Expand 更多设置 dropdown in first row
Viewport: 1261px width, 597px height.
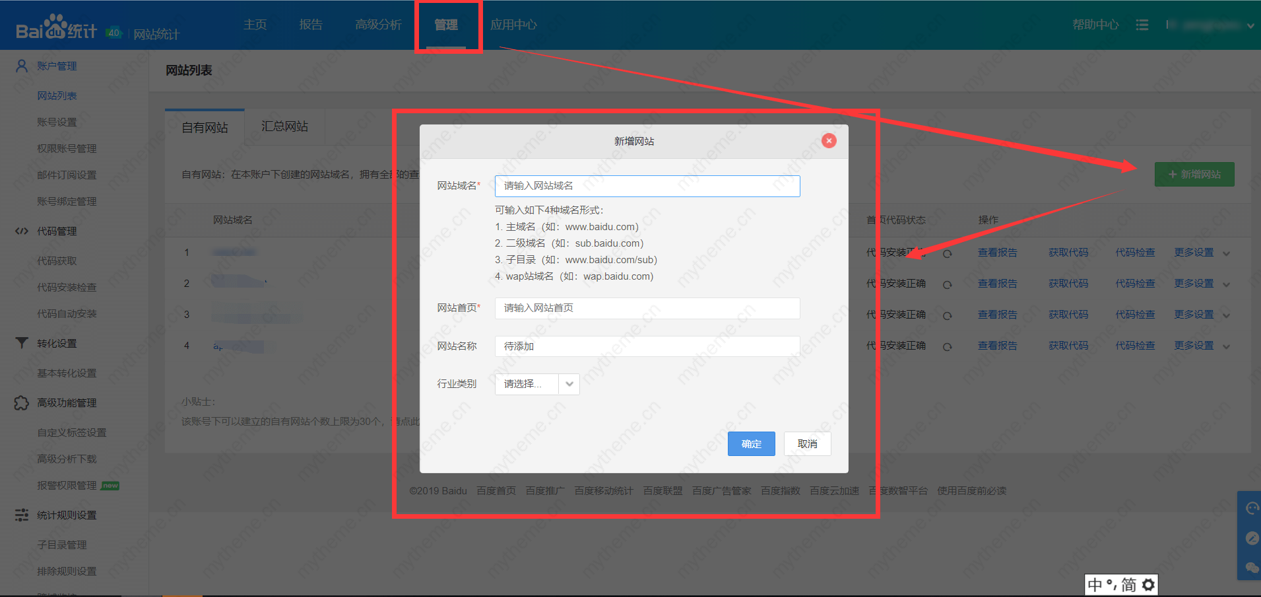point(1226,254)
